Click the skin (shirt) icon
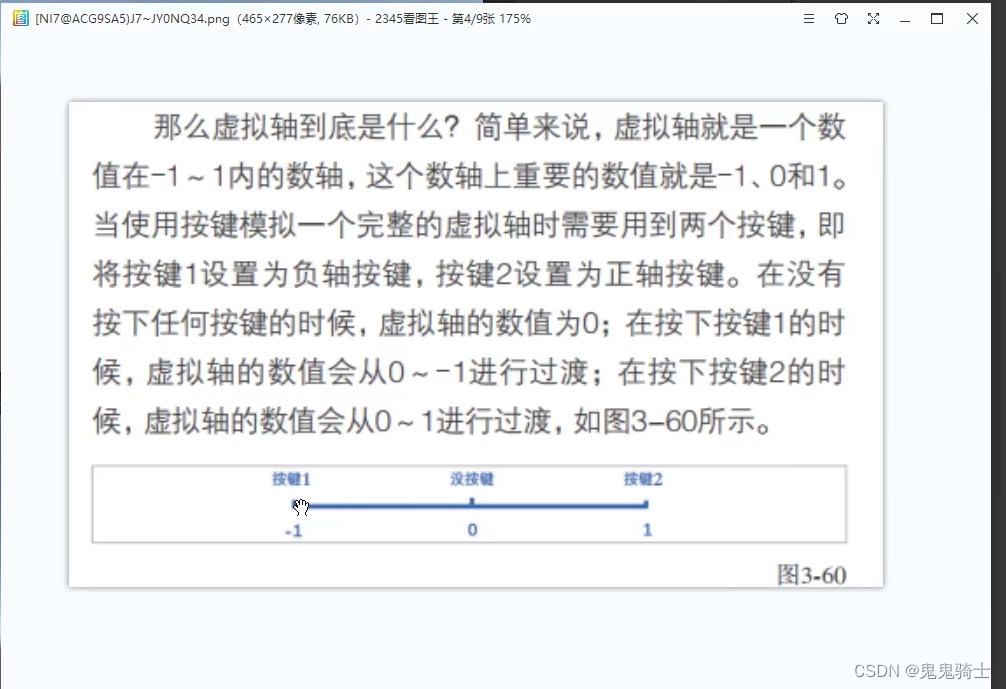 click(x=841, y=19)
